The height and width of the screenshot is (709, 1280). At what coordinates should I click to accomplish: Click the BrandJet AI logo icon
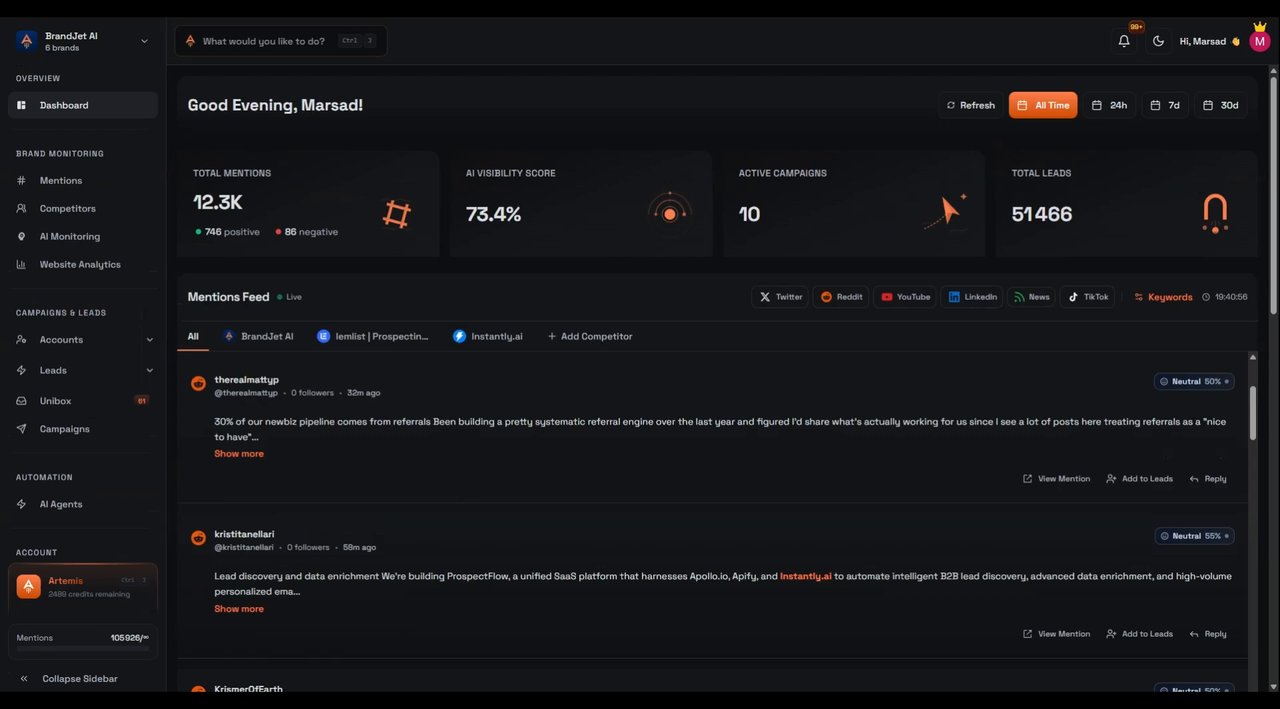(27, 41)
